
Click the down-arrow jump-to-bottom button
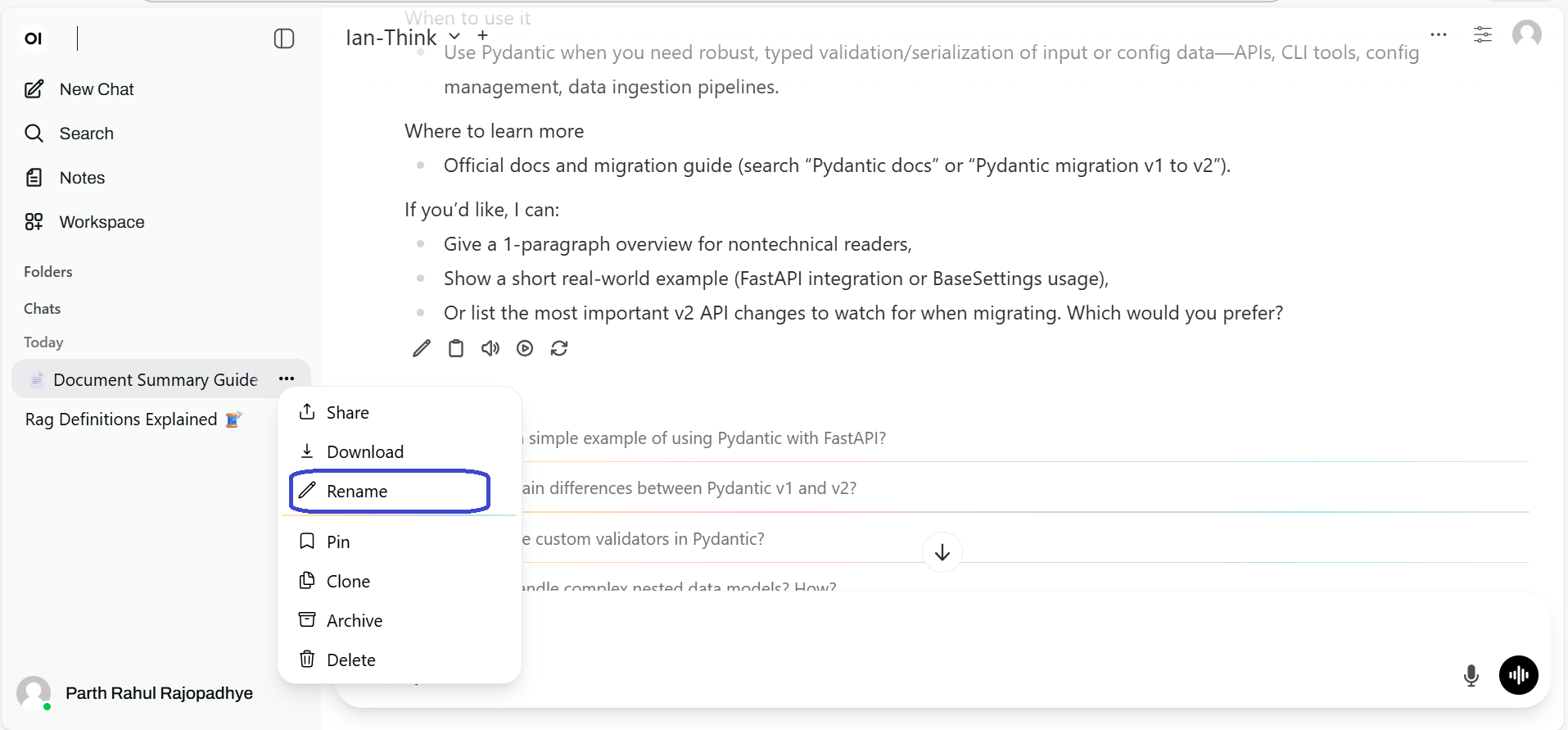942,552
